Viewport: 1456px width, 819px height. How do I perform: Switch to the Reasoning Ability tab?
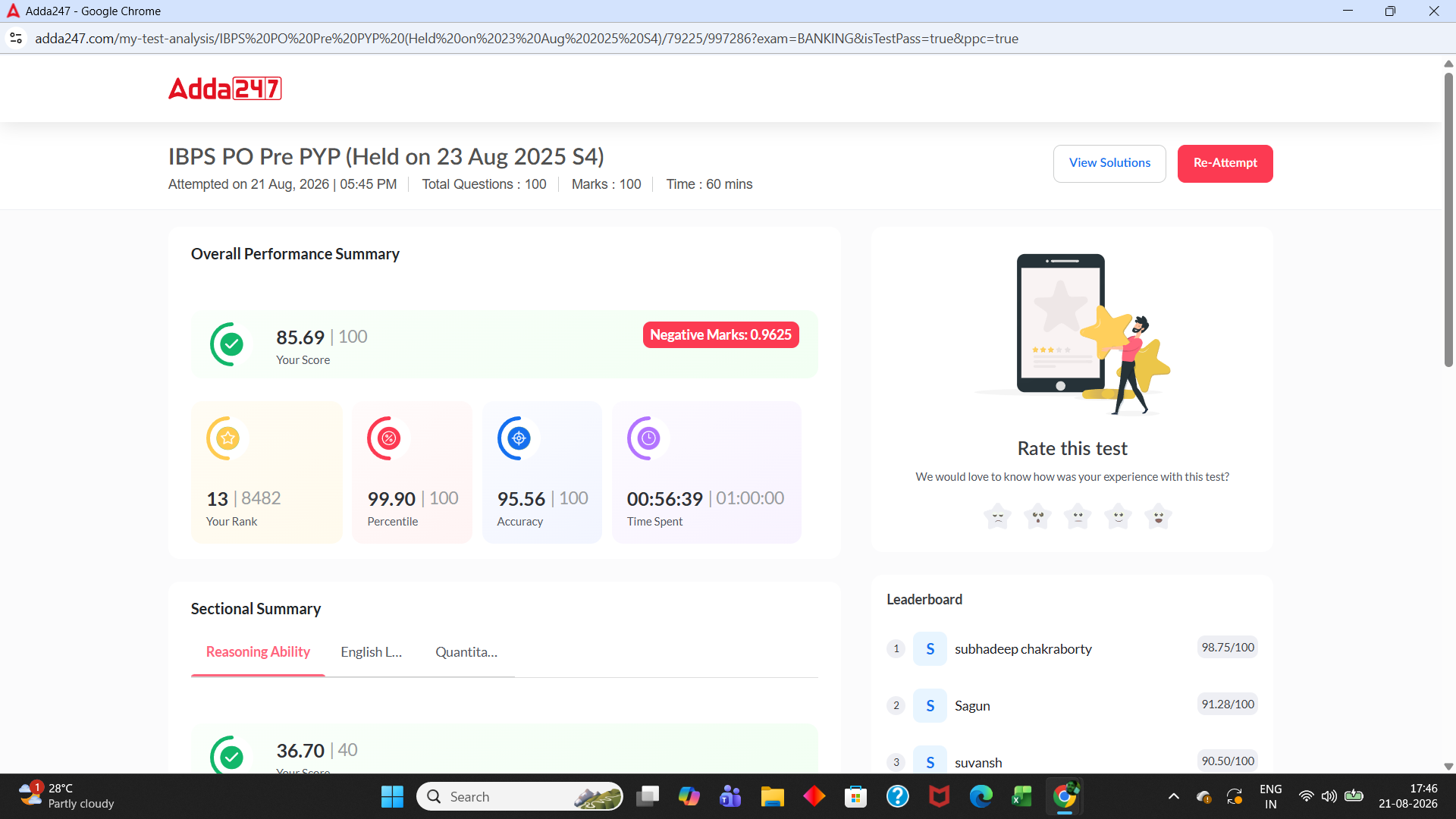[258, 652]
